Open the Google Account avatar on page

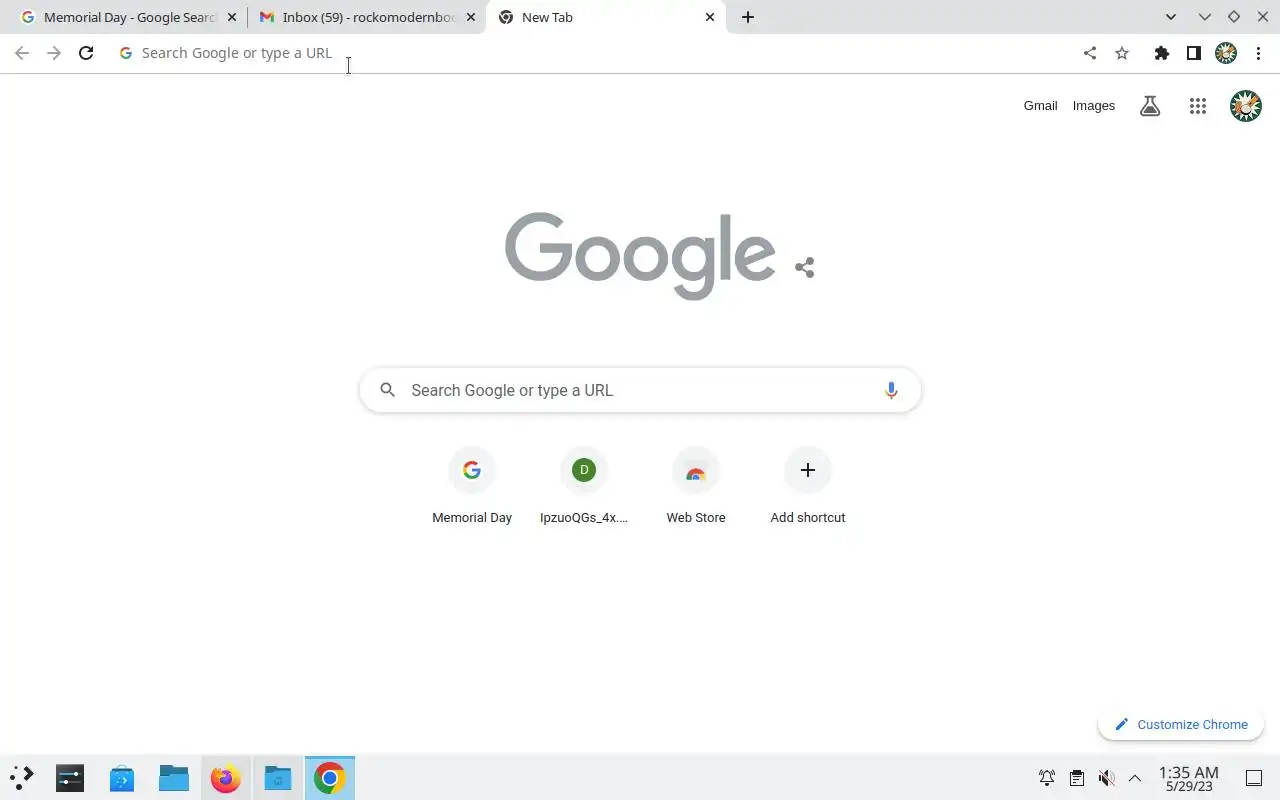point(1245,106)
